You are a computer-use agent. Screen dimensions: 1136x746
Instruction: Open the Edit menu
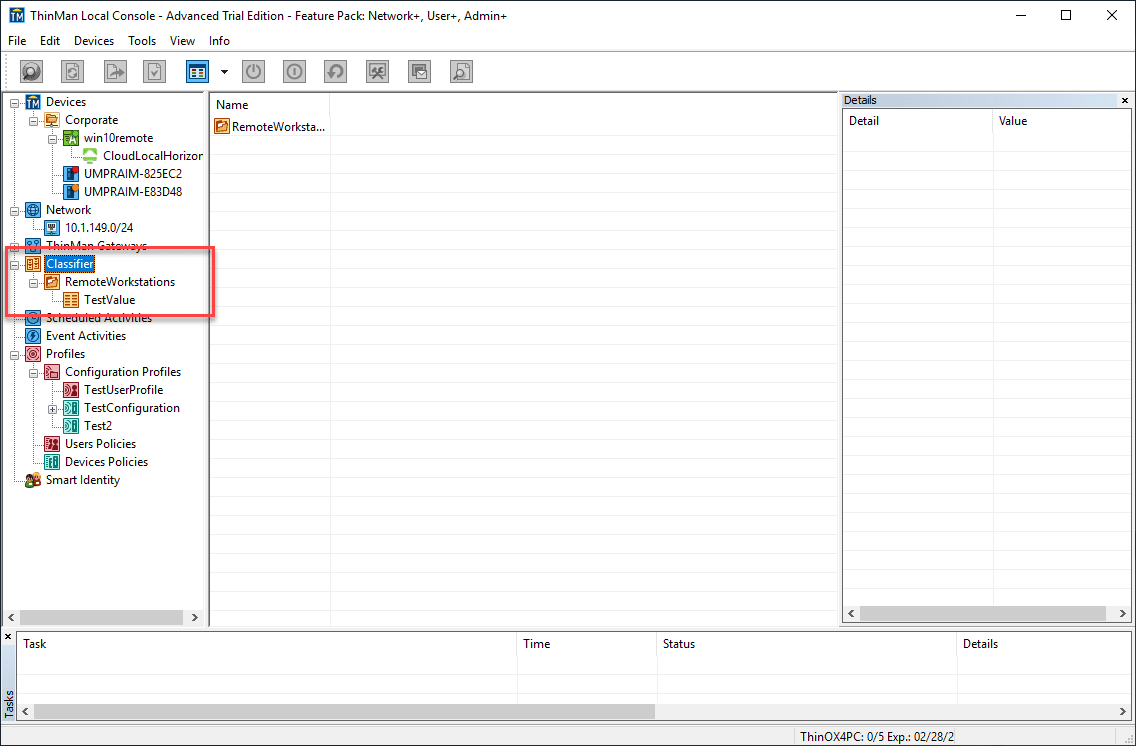click(50, 41)
